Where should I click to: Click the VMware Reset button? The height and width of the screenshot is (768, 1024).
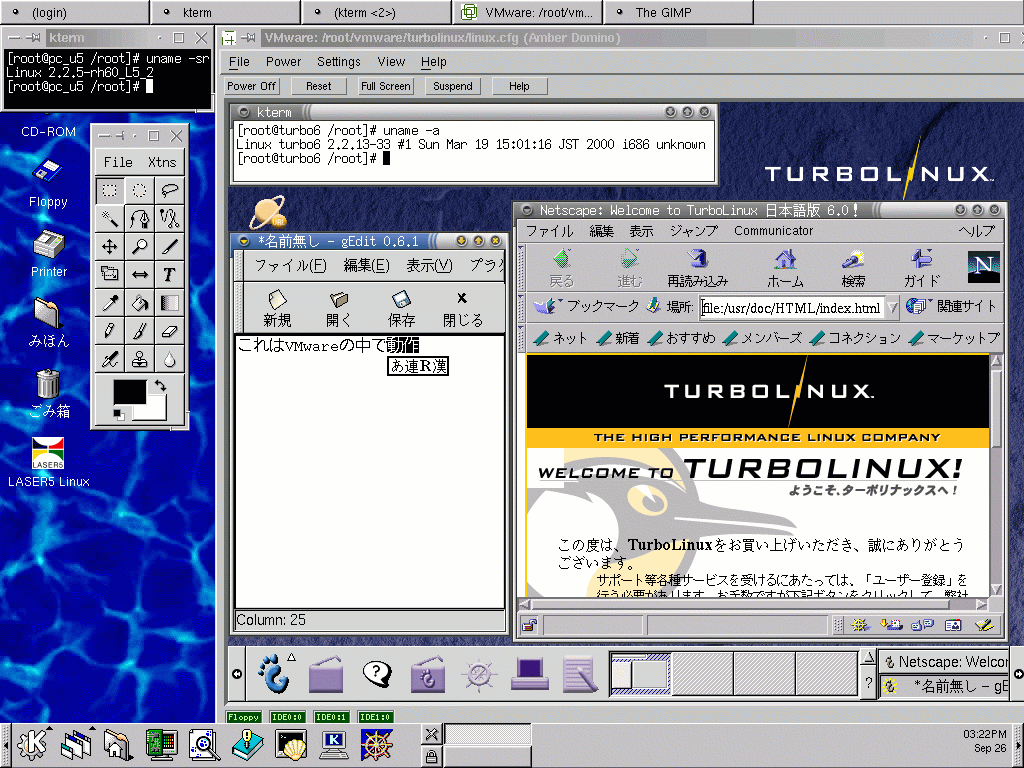(318, 86)
